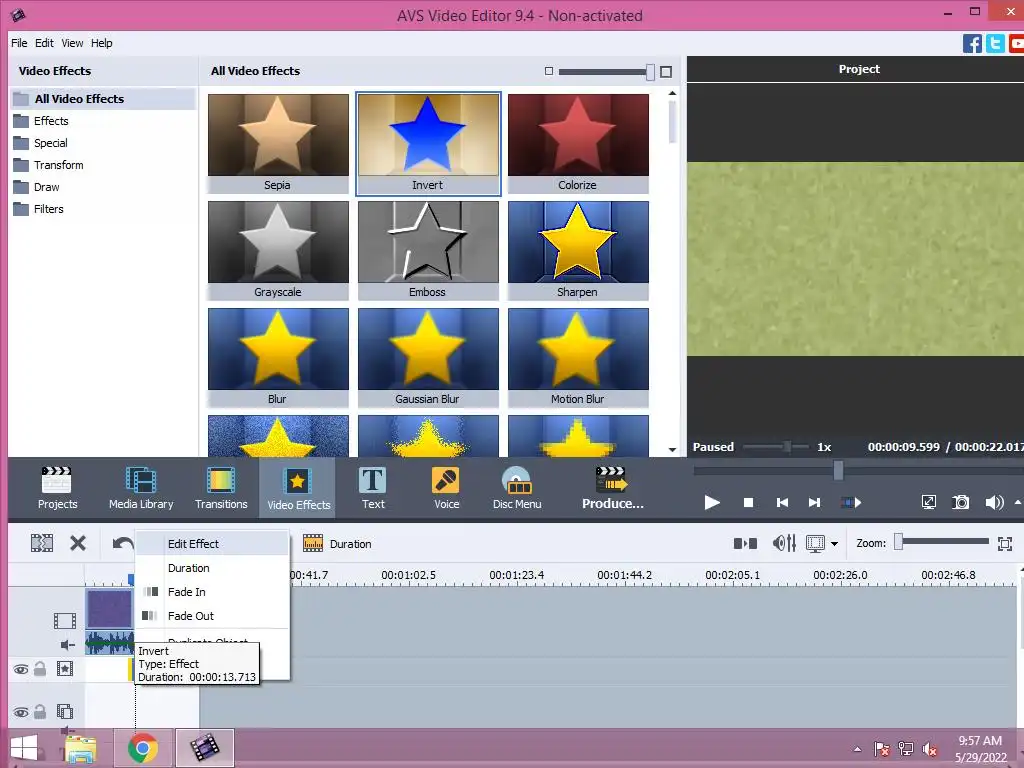
Task: Select the All Video Effects folder
Action: click(103, 99)
